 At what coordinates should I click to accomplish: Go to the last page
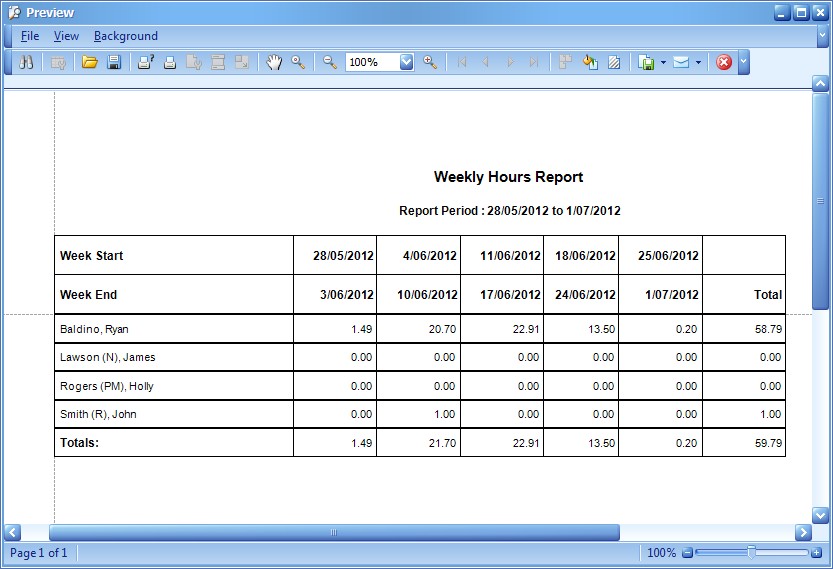pos(534,62)
